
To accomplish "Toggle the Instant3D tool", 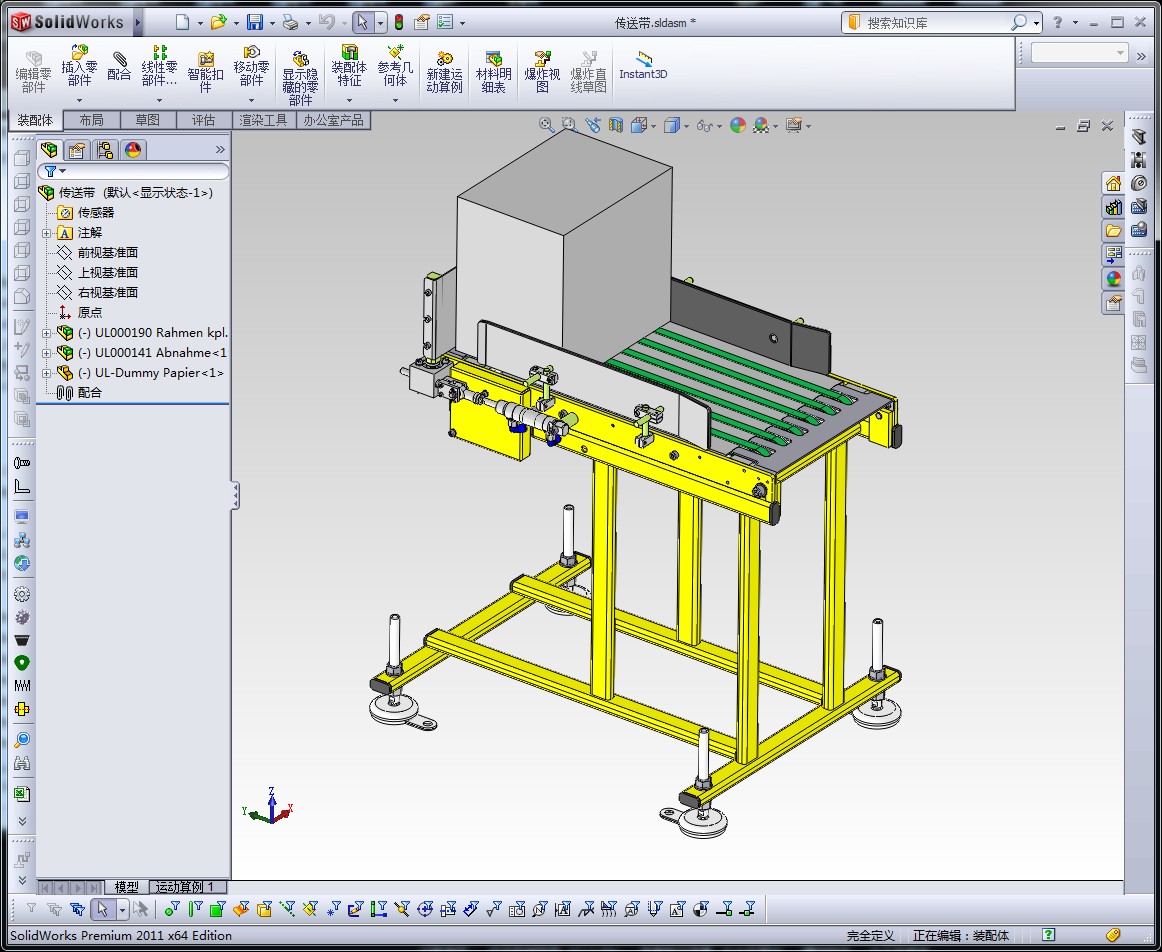I will (643, 65).
